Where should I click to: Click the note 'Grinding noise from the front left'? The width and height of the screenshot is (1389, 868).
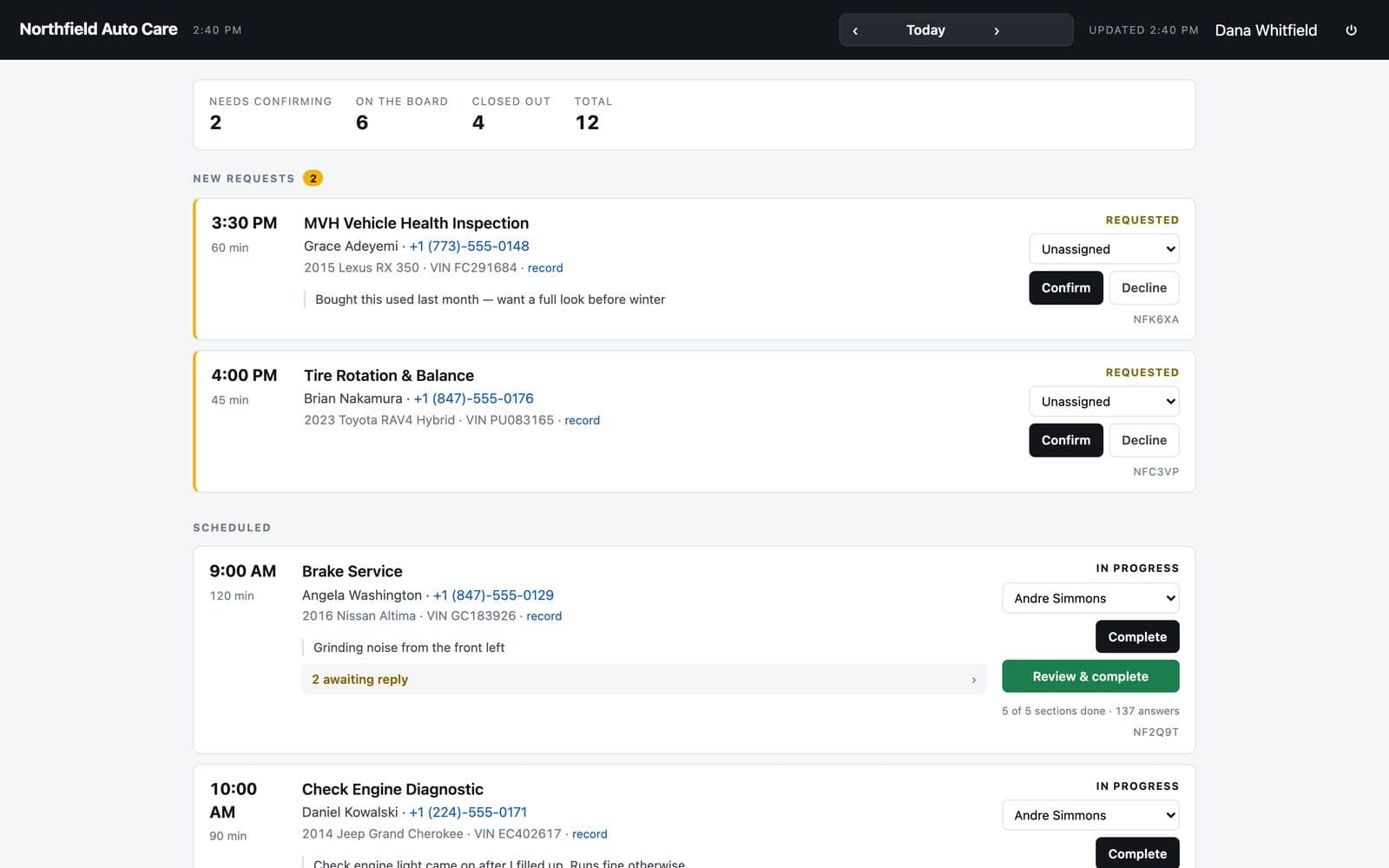pos(409,648)
